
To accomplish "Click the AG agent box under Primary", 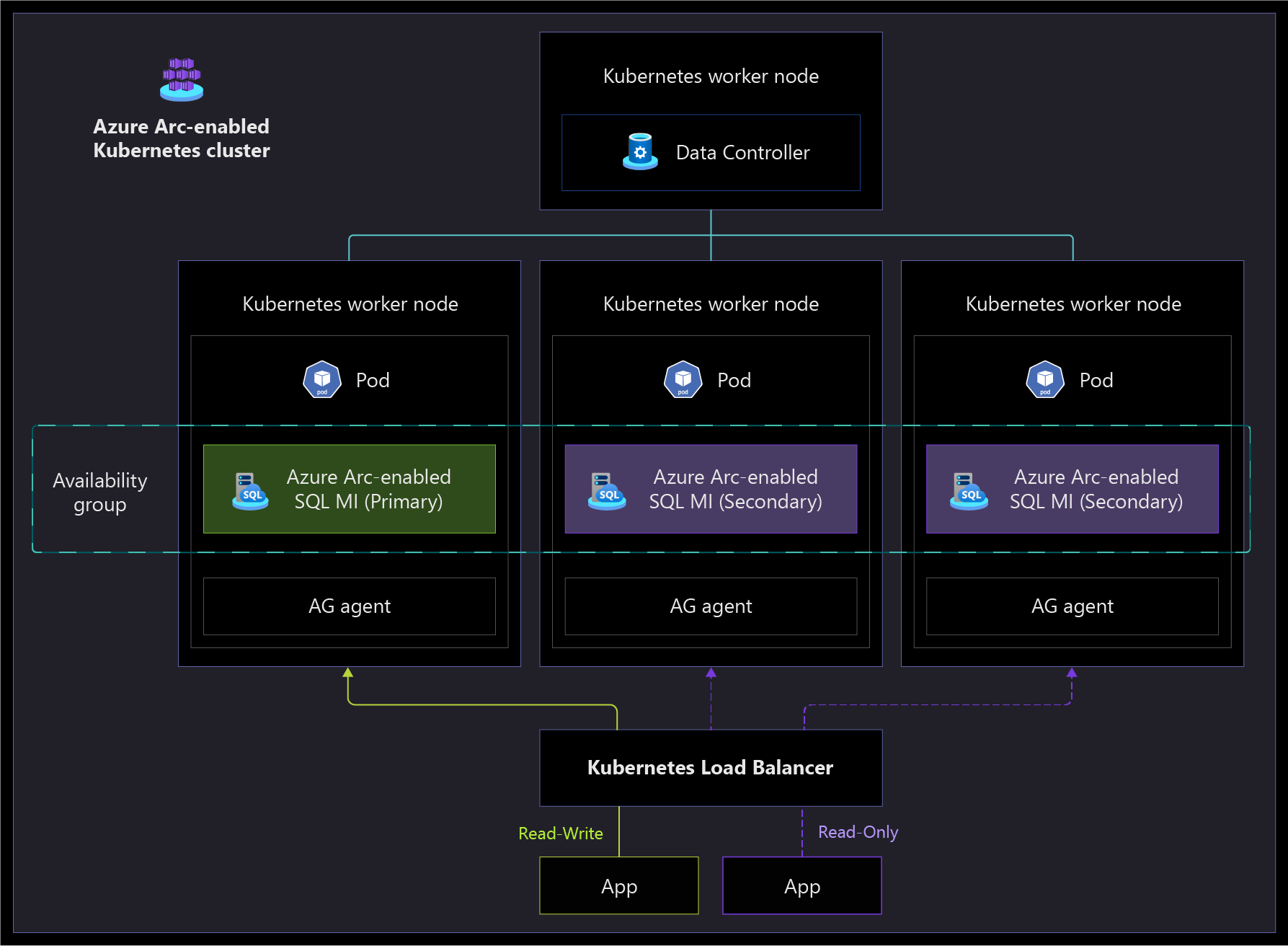I will tap(350, 606).
